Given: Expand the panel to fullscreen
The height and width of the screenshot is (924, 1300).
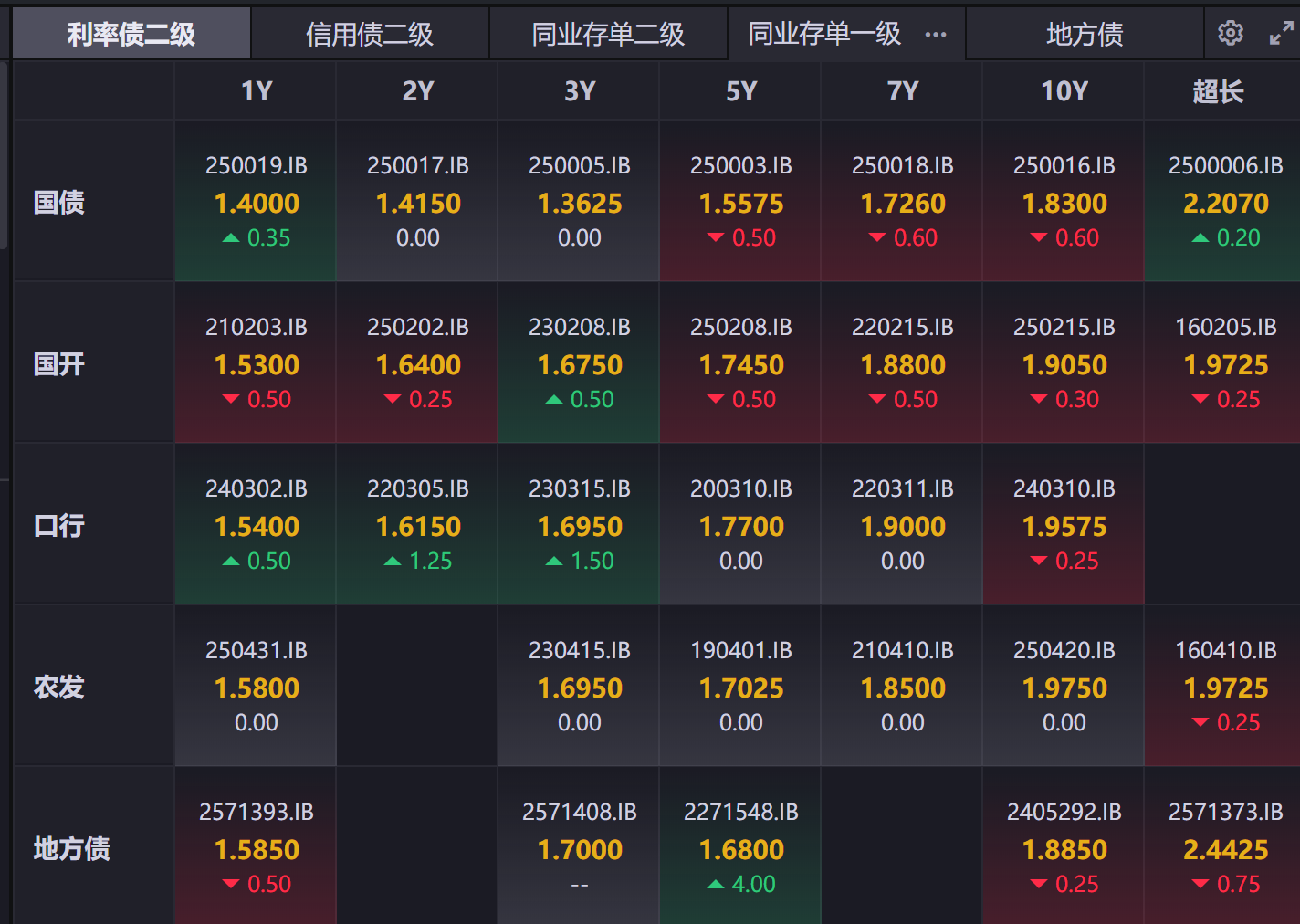Looking at the screenshot, I should coord(1282,34).
